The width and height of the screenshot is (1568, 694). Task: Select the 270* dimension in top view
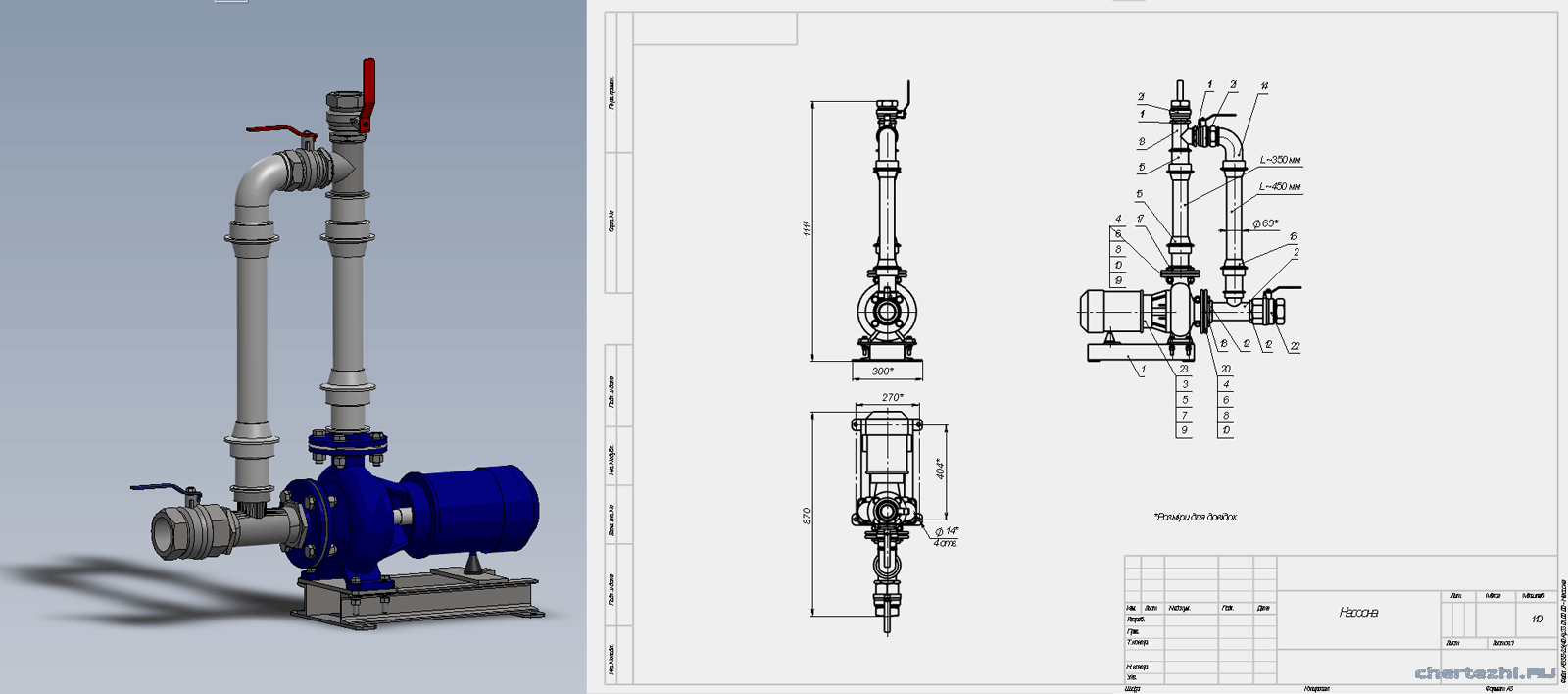tap(892, 398)
